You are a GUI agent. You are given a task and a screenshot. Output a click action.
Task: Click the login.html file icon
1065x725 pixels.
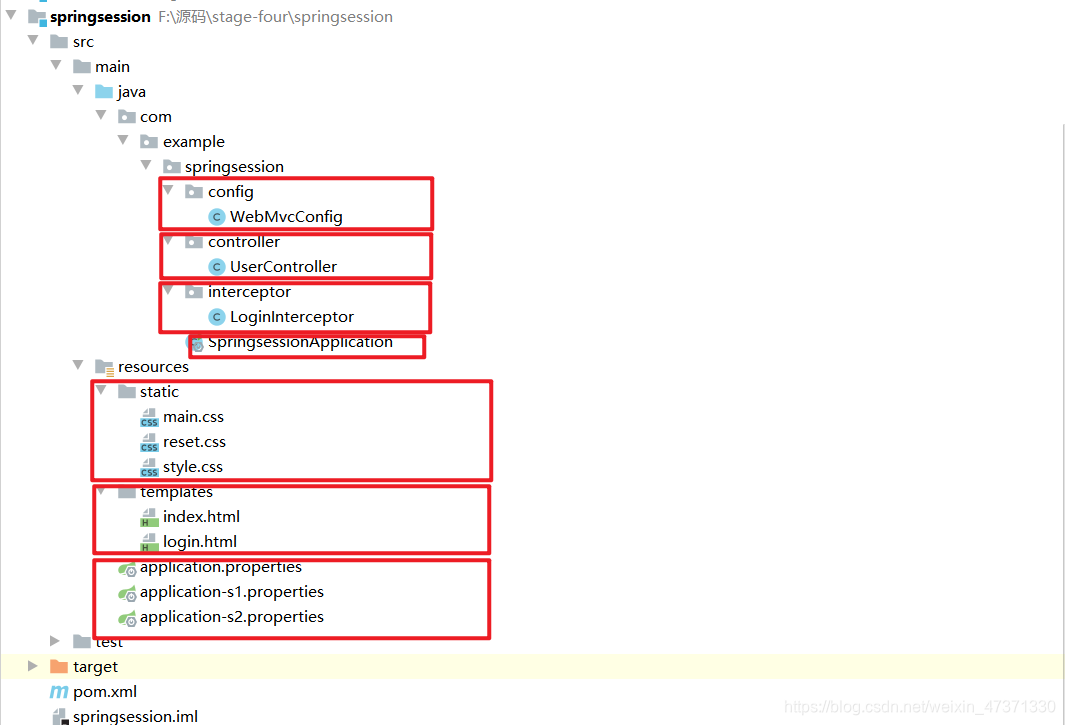tap(149, 542)
